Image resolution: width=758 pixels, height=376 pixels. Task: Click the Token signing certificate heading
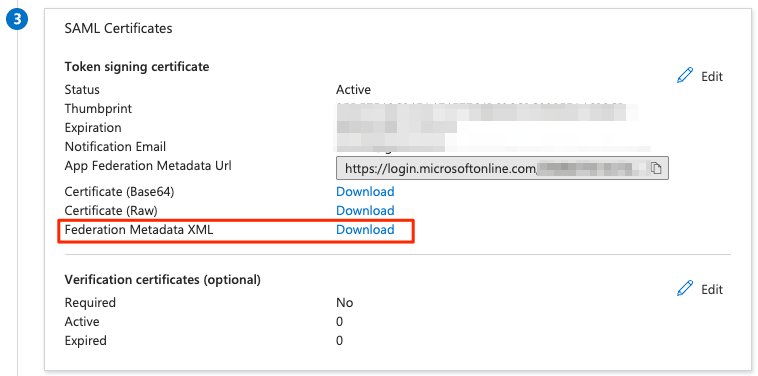pyautogui.click(x=137, y=66)
